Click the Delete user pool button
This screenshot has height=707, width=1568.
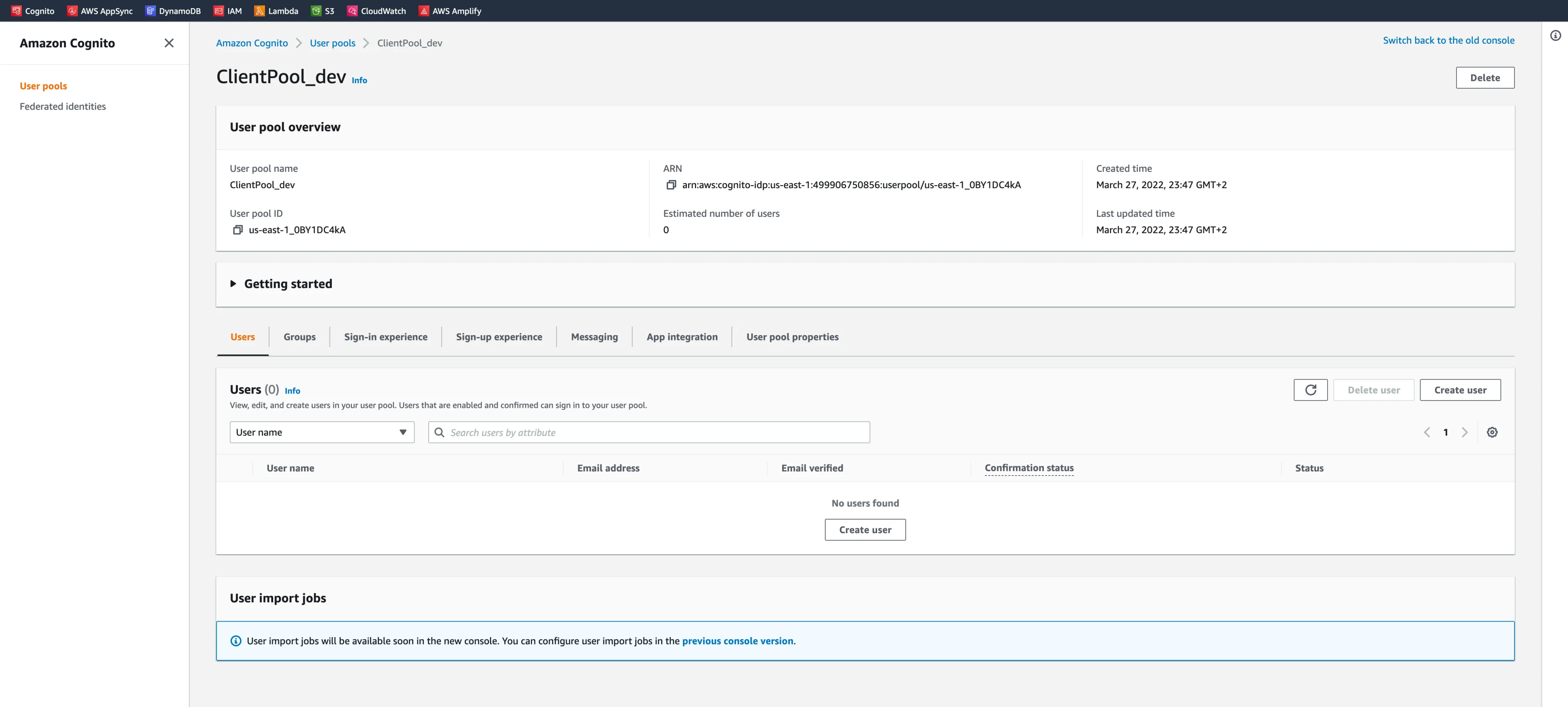[x=1485, y=78]
